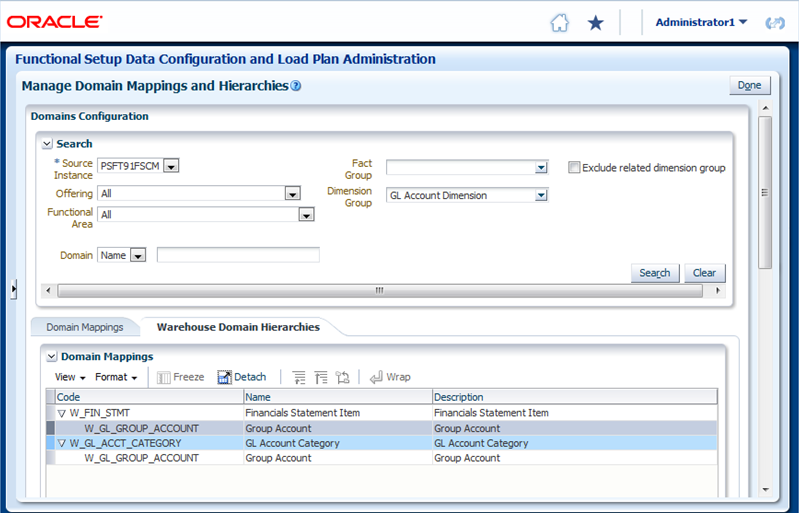Select W_GL_GROUP_ACCOUNT under W_GL_ACCT_CATEGORY
Screen dimensions: 799x513
tap(142, 458)
